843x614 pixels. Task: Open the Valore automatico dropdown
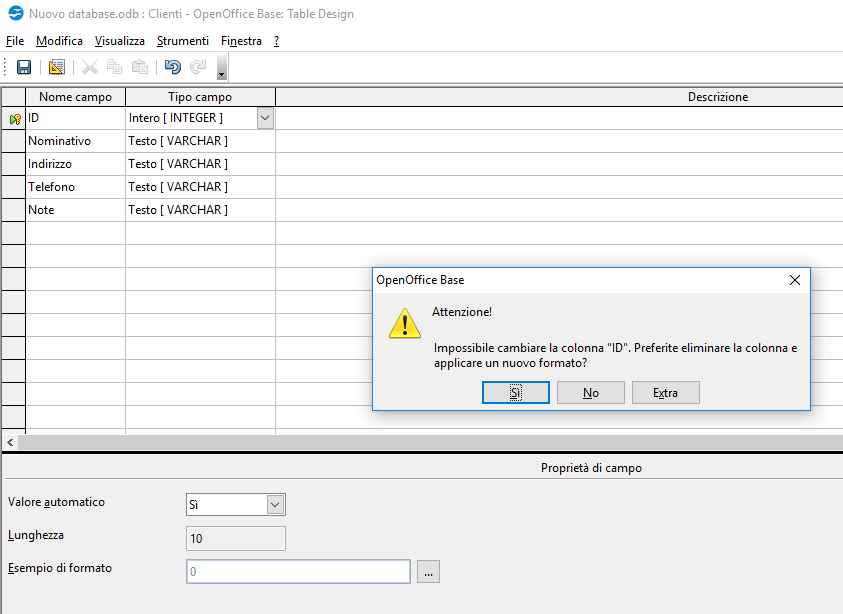[x=276, y=505]
